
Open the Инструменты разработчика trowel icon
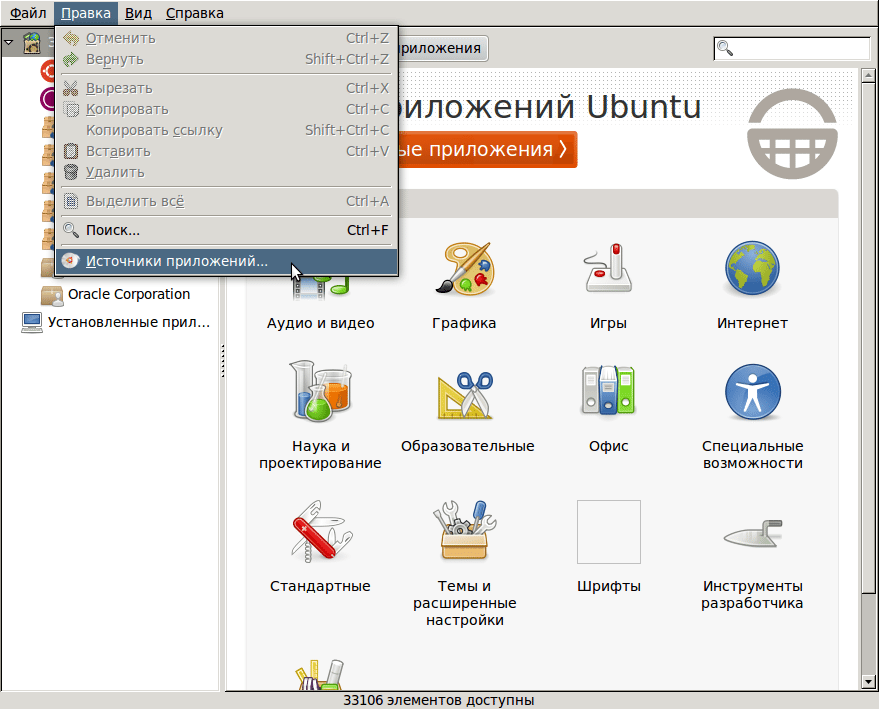tap(753, 533)
